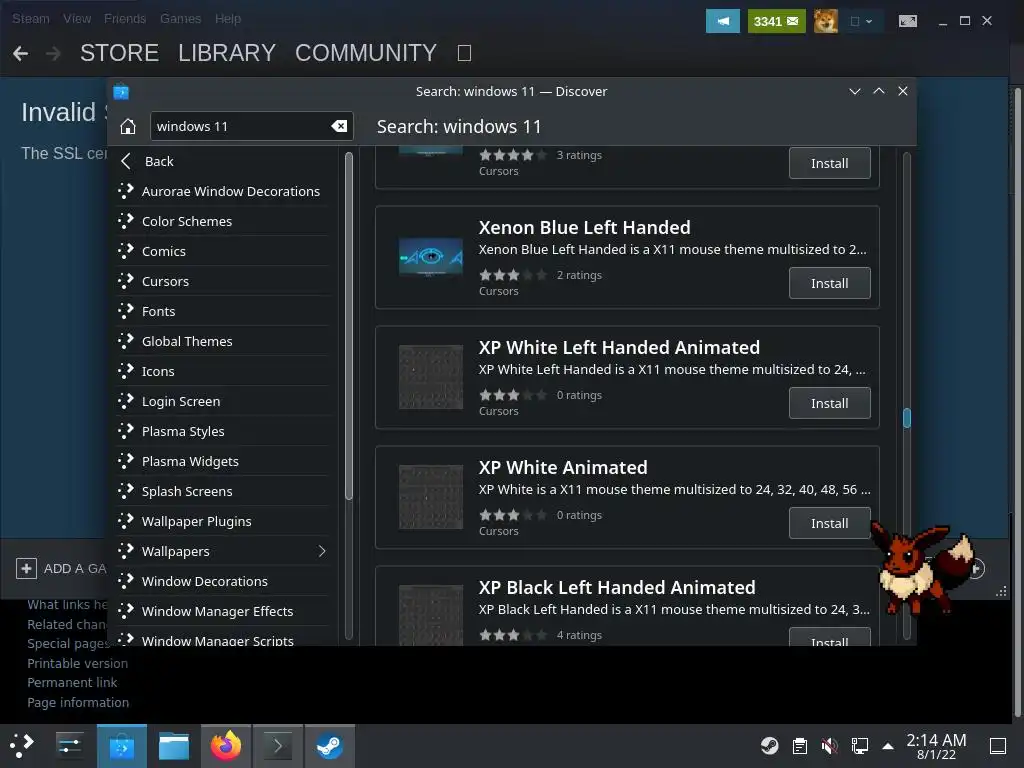Install the three-ratings cursor theme at top
Screen dimensions: 1024x768
[829, 163]
